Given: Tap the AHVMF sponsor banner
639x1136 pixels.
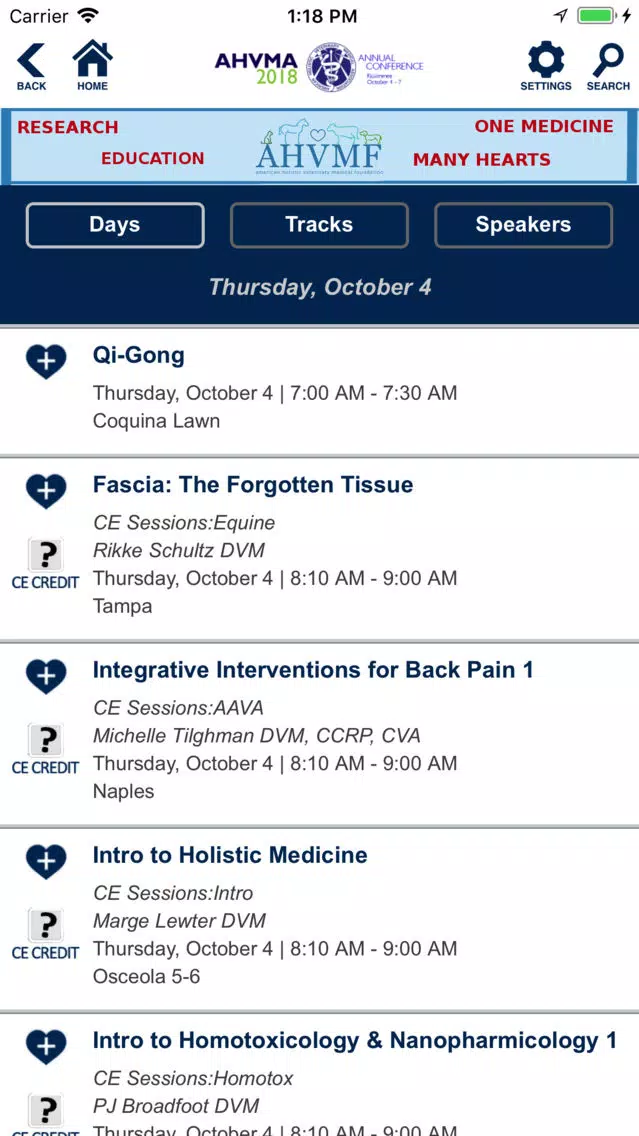Looking at the screenshot, I should coord(320,147).
